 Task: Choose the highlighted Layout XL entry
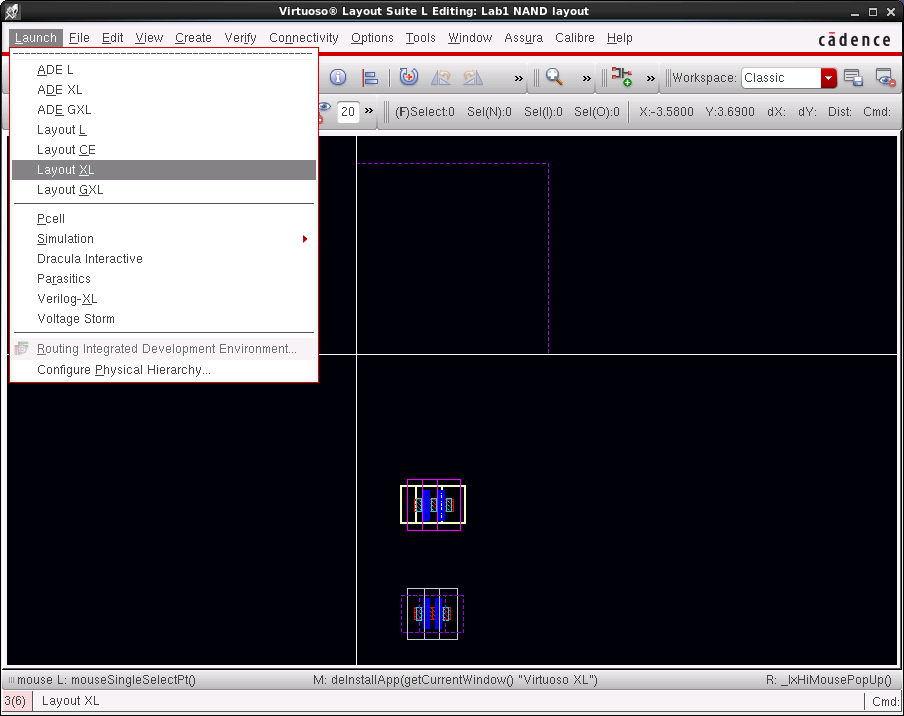coord(164,169)
